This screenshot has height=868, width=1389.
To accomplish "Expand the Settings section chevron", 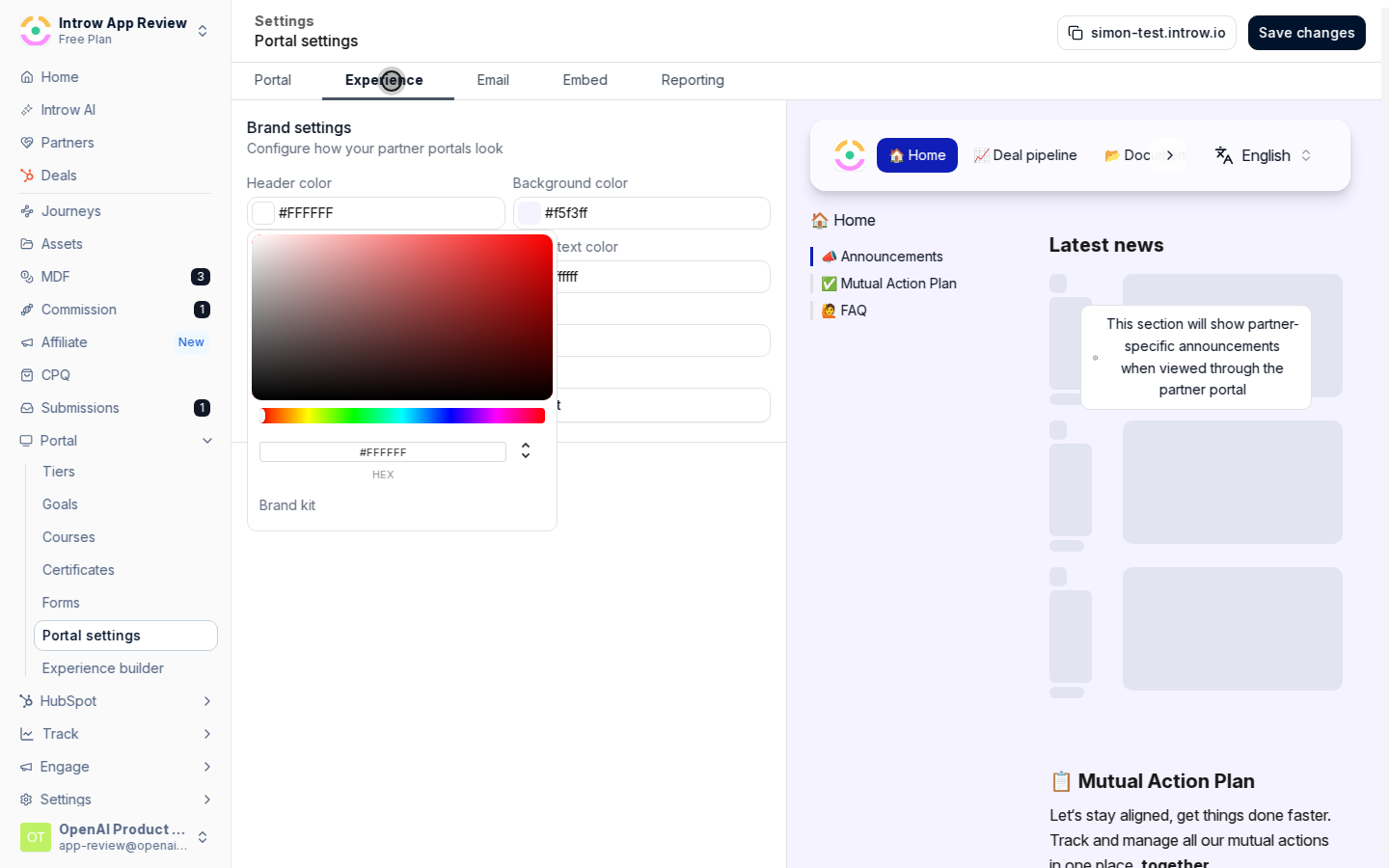I will click(207, 800).
